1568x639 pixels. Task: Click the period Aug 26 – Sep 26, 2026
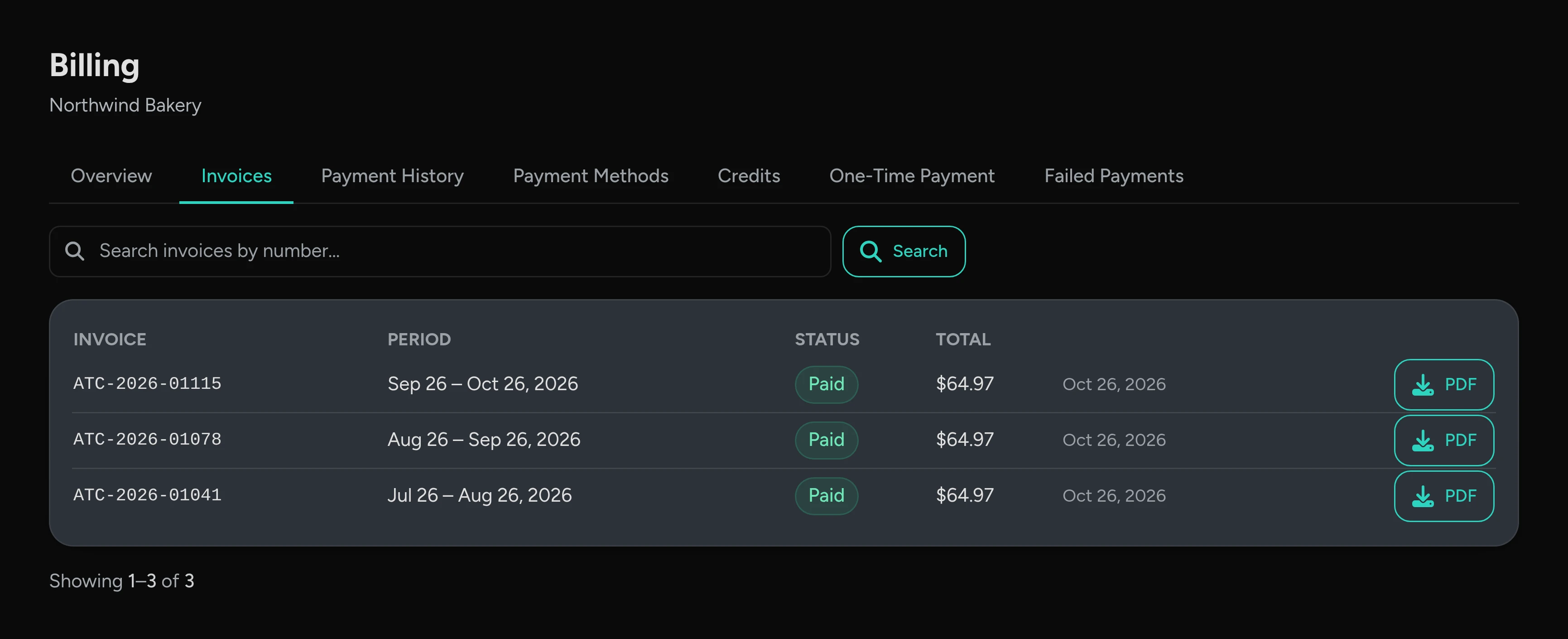pyautogui.click(x=484, y=439)
